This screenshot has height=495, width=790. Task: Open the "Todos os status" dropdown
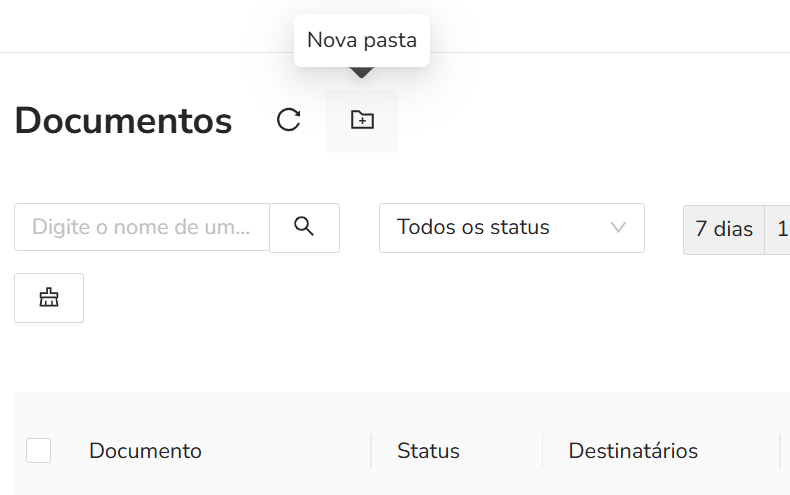(511, 227)
